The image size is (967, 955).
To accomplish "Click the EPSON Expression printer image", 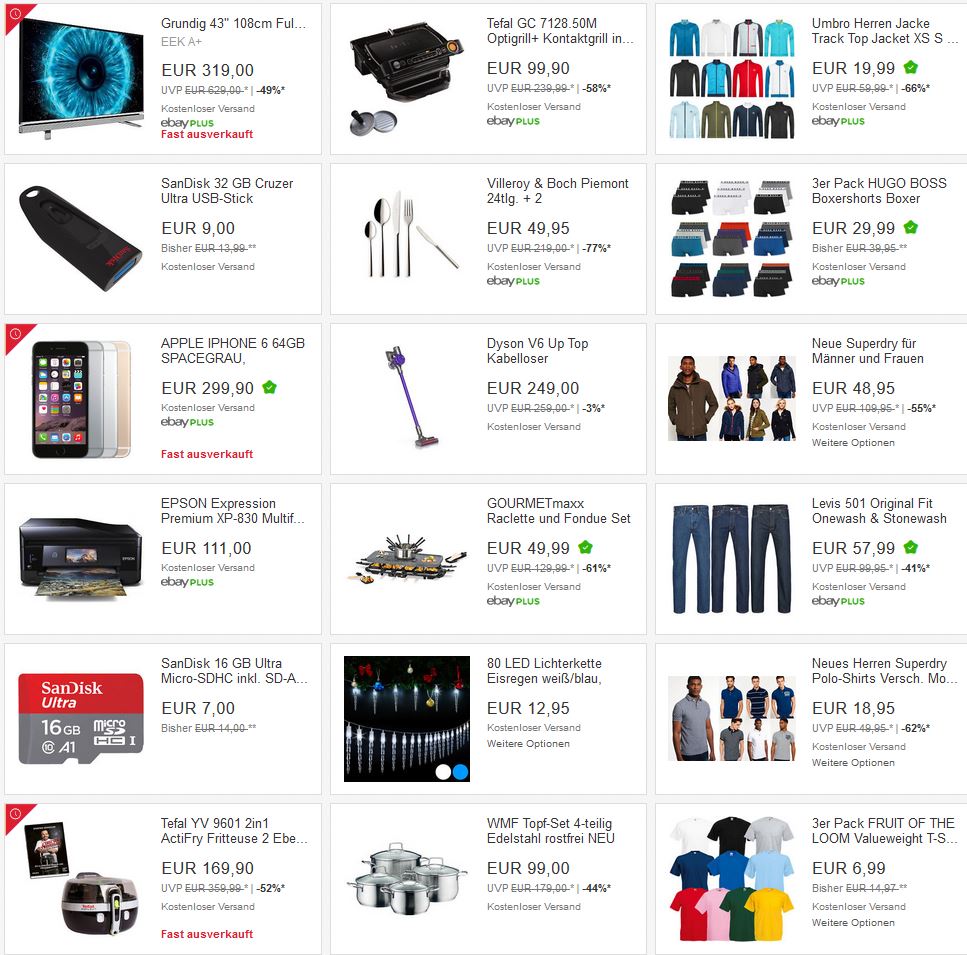I will pos(81,559).
